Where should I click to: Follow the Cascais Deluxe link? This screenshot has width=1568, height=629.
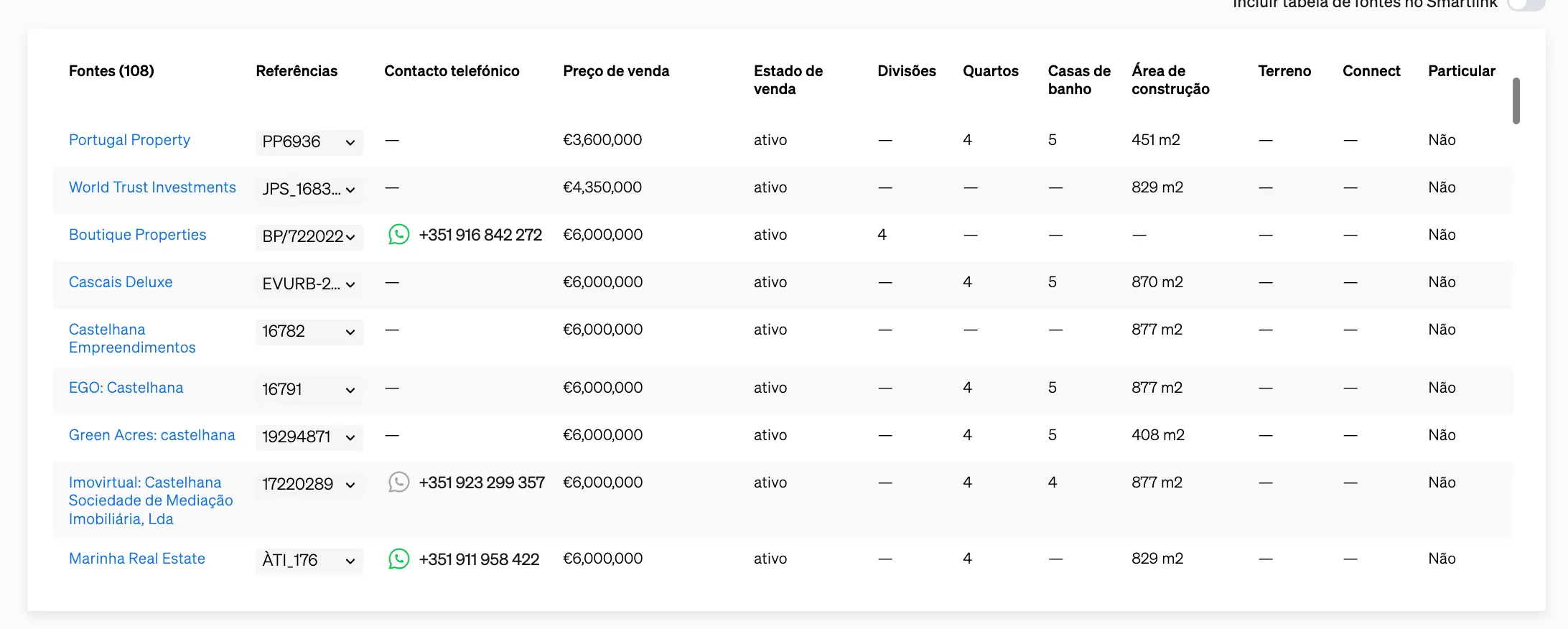(121, 282)
